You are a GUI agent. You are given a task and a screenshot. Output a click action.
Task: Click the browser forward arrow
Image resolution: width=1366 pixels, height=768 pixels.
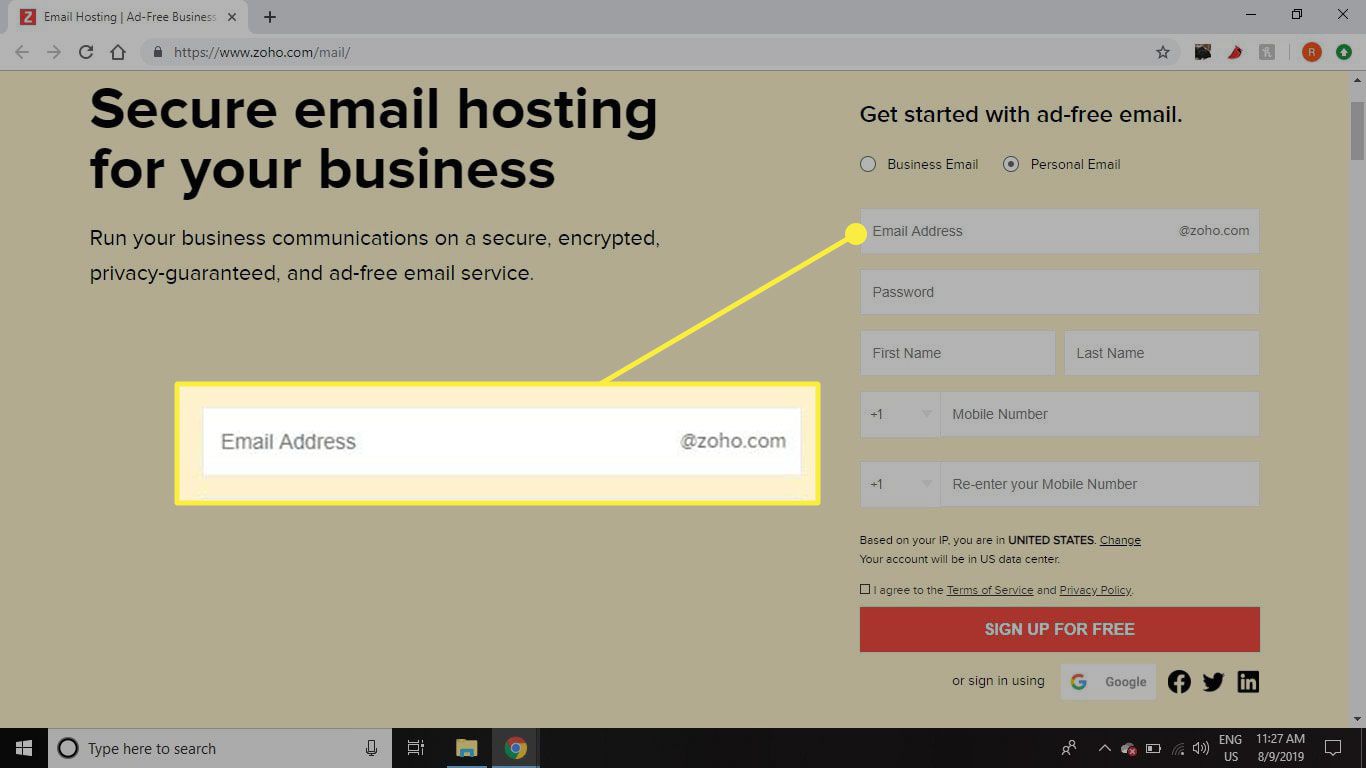(x=54, y=52)
